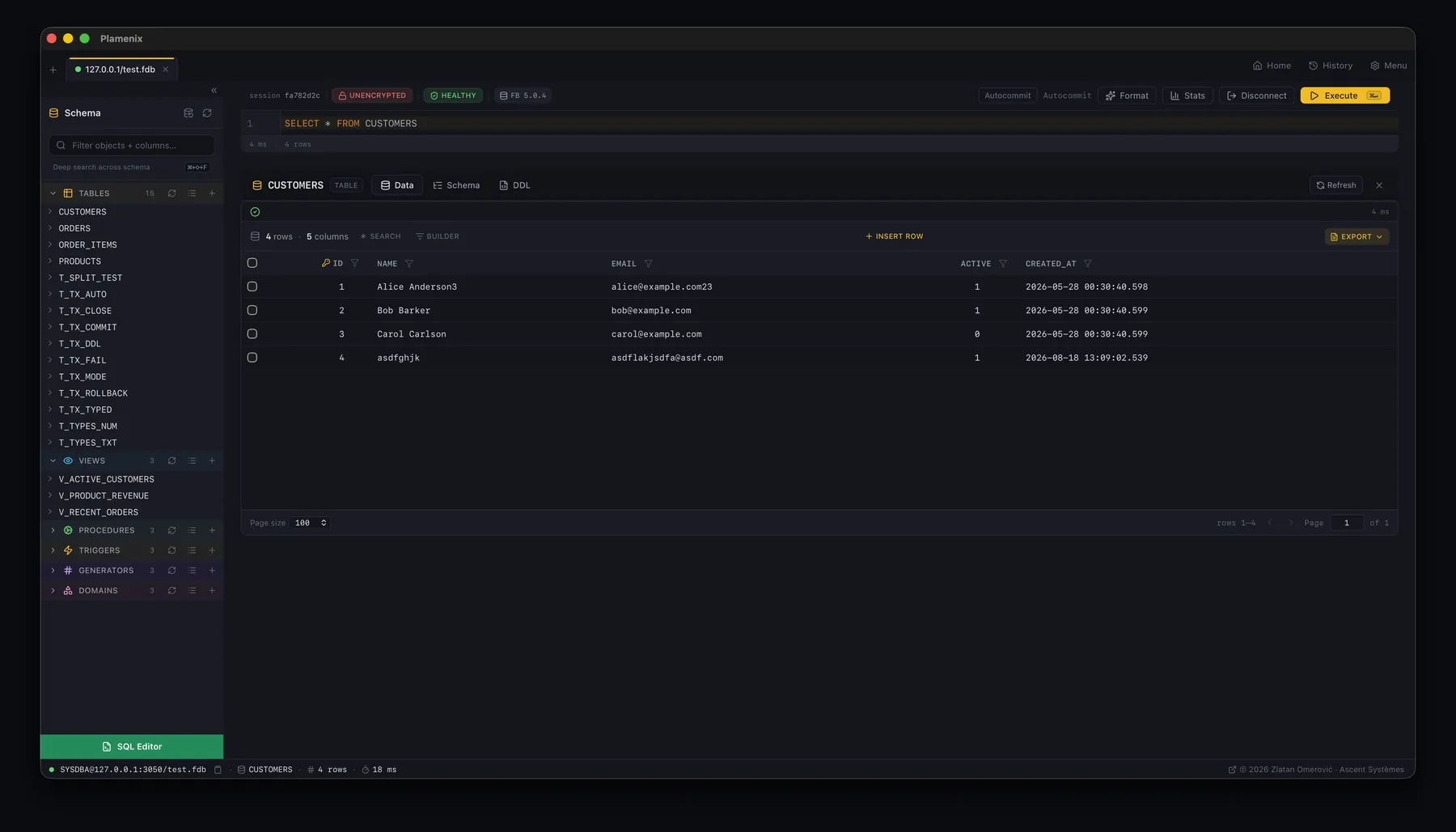Open the History menu

pyautogui.click(x=1331, y=66)
